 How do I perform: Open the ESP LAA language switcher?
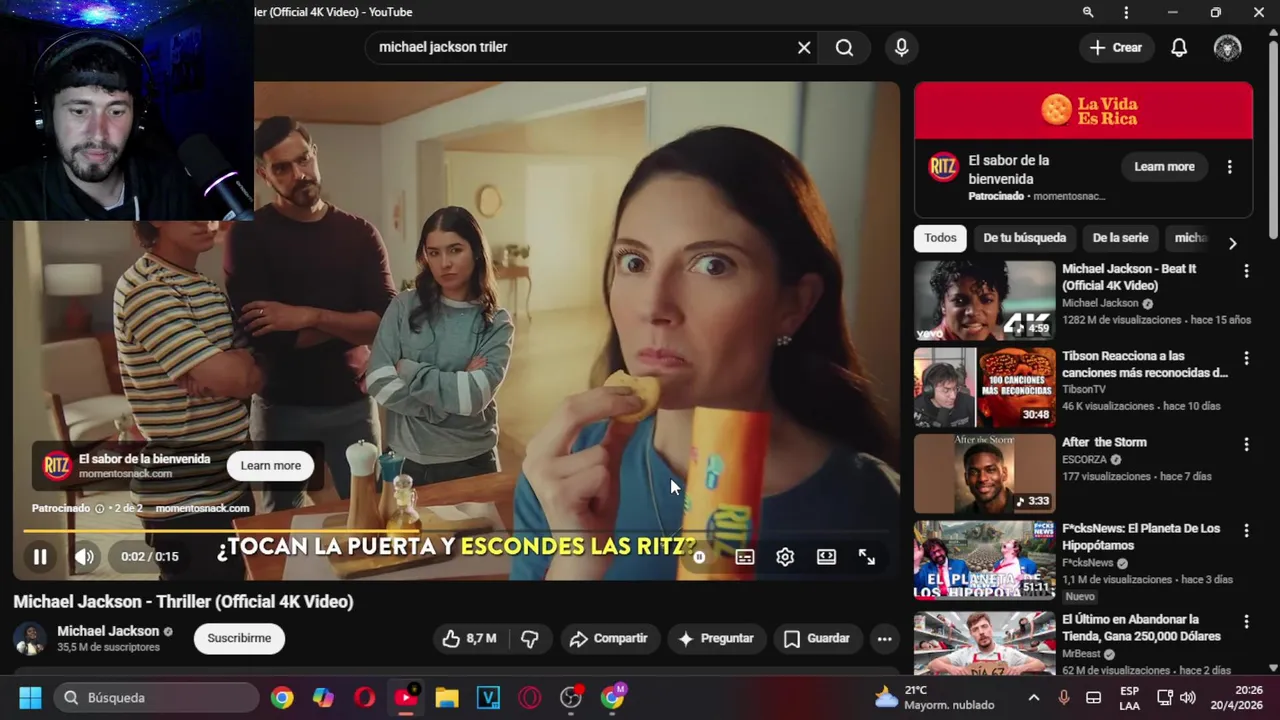[1129, 697]
